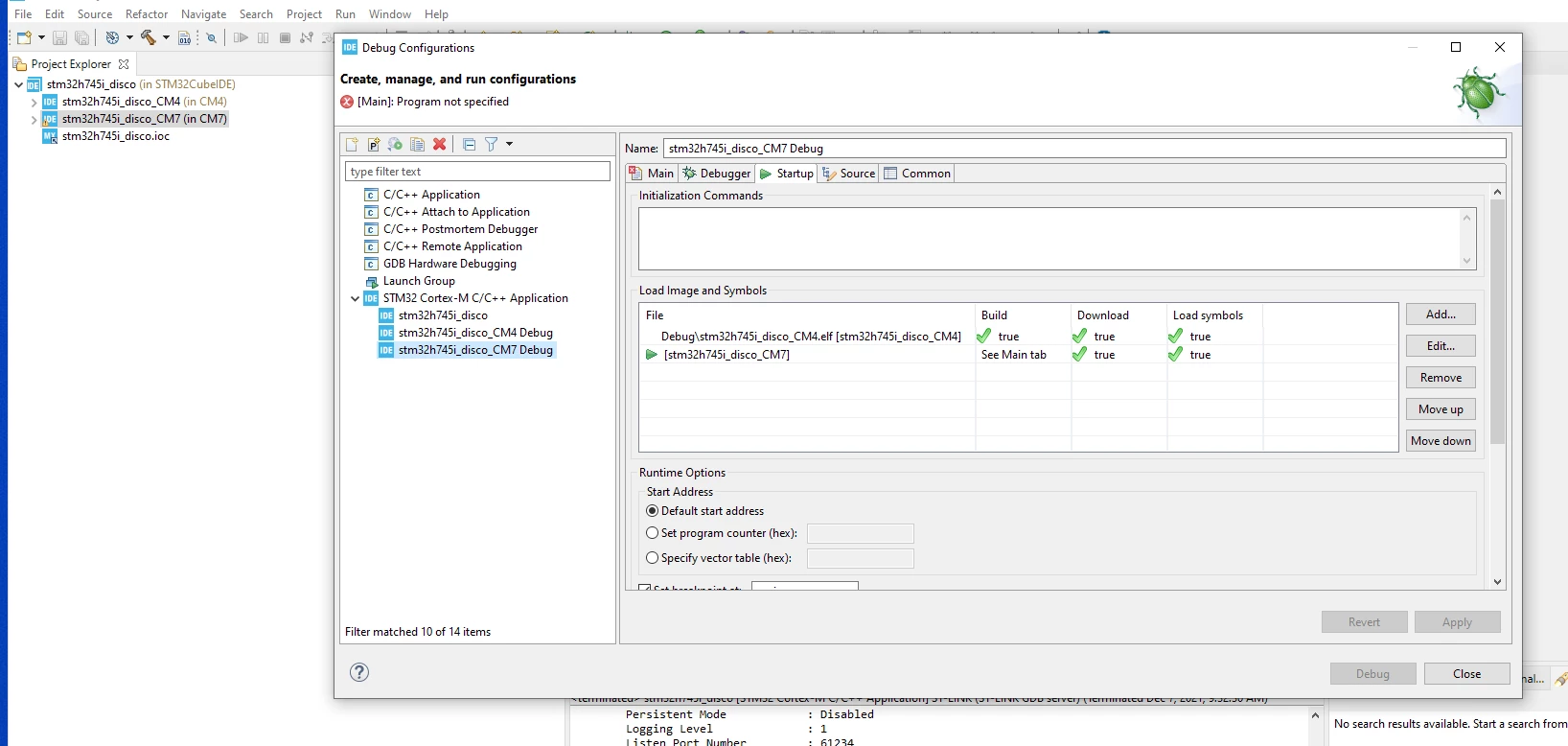This screenshot has height=746, width=1568.
Task: Open the Navigate menu
Action: [203, 14]
